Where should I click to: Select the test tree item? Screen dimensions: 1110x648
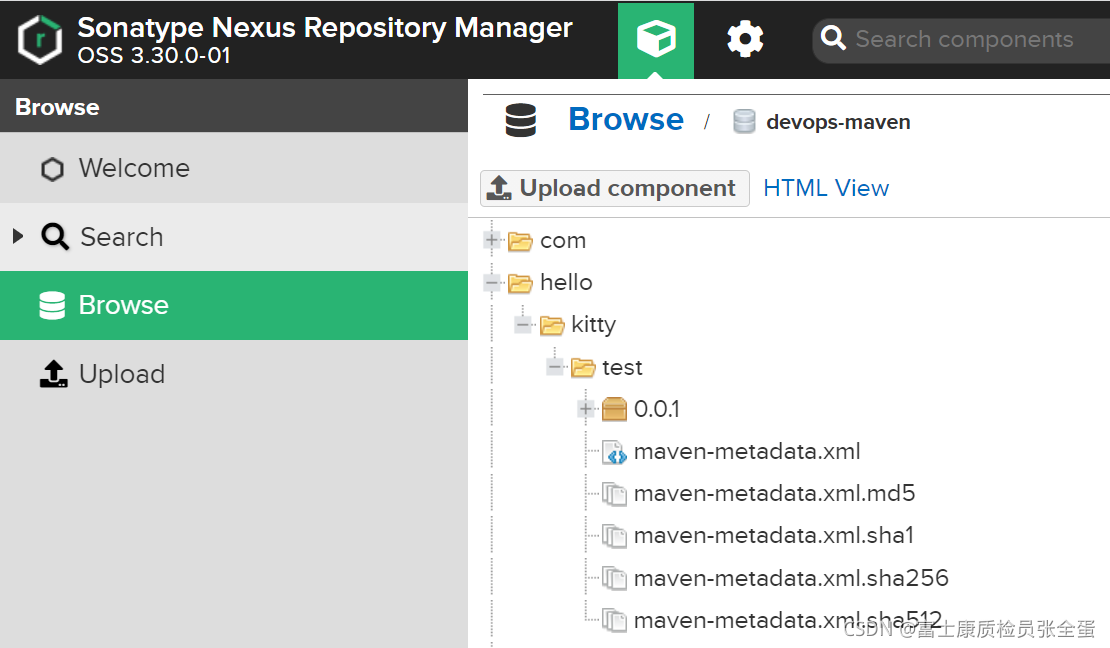[x=622, y=368]
